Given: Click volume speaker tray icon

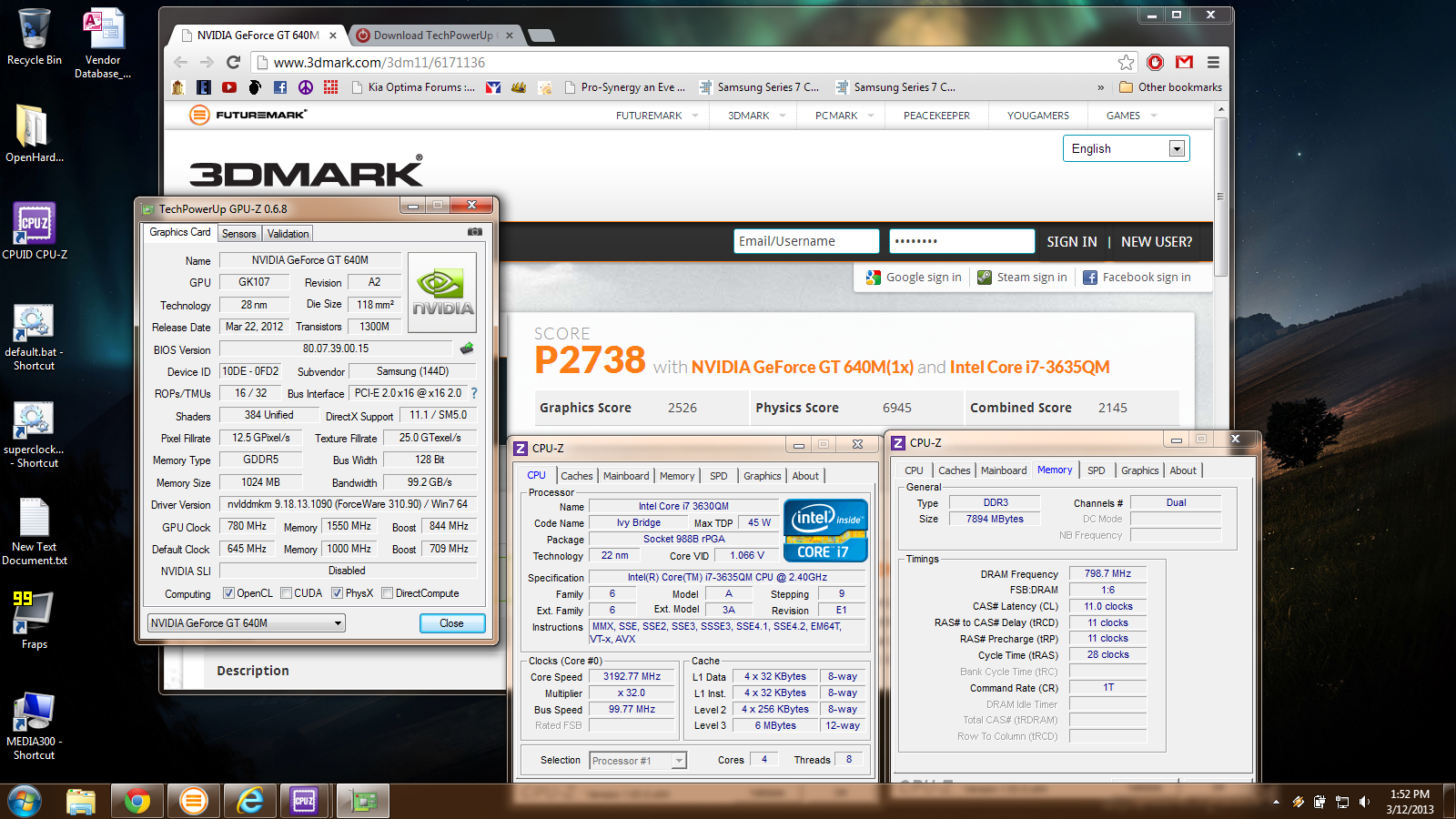Looking at the screenshot, I should [1364, 802].
